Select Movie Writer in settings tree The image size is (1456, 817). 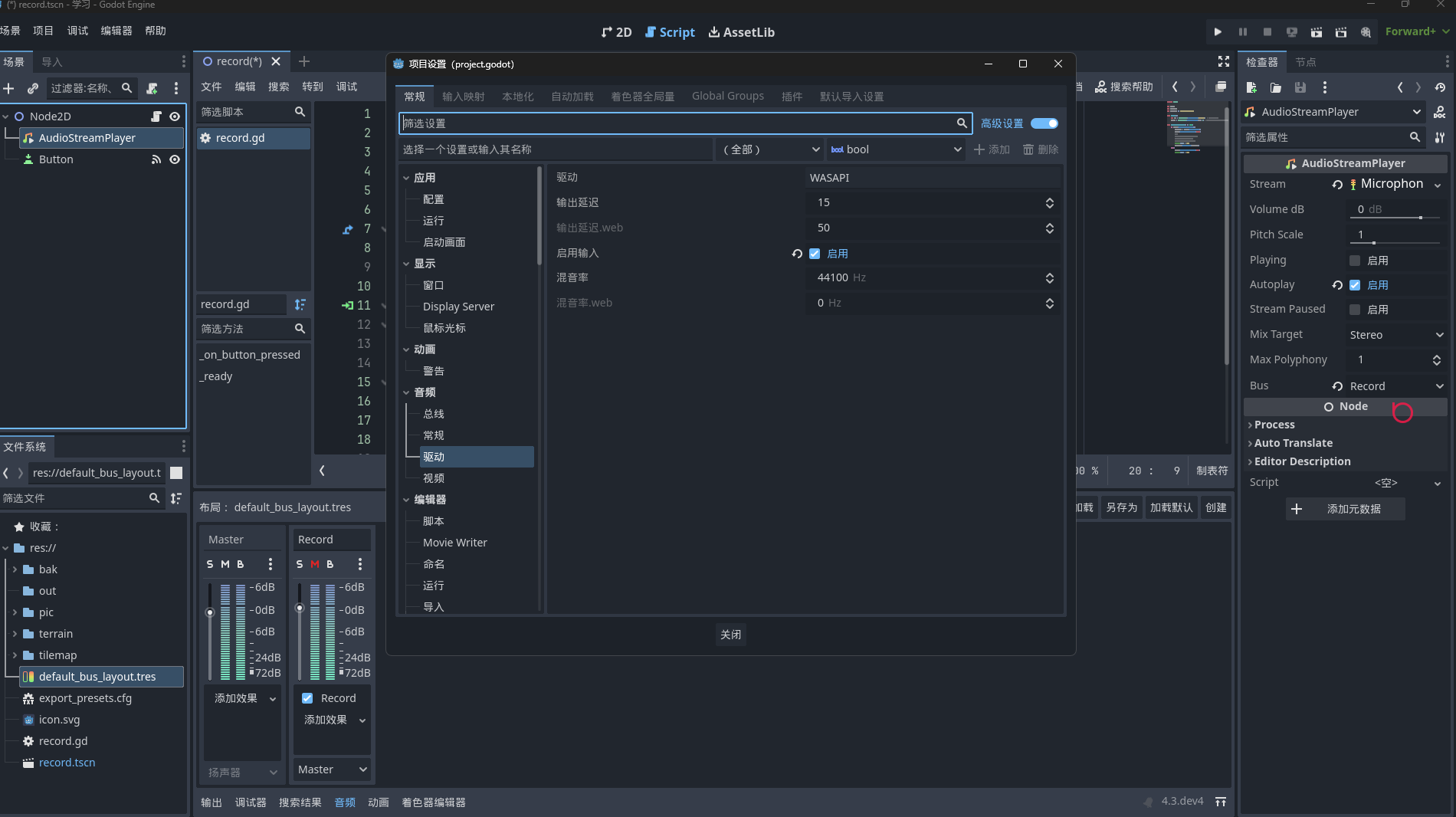tap(454, 543)
